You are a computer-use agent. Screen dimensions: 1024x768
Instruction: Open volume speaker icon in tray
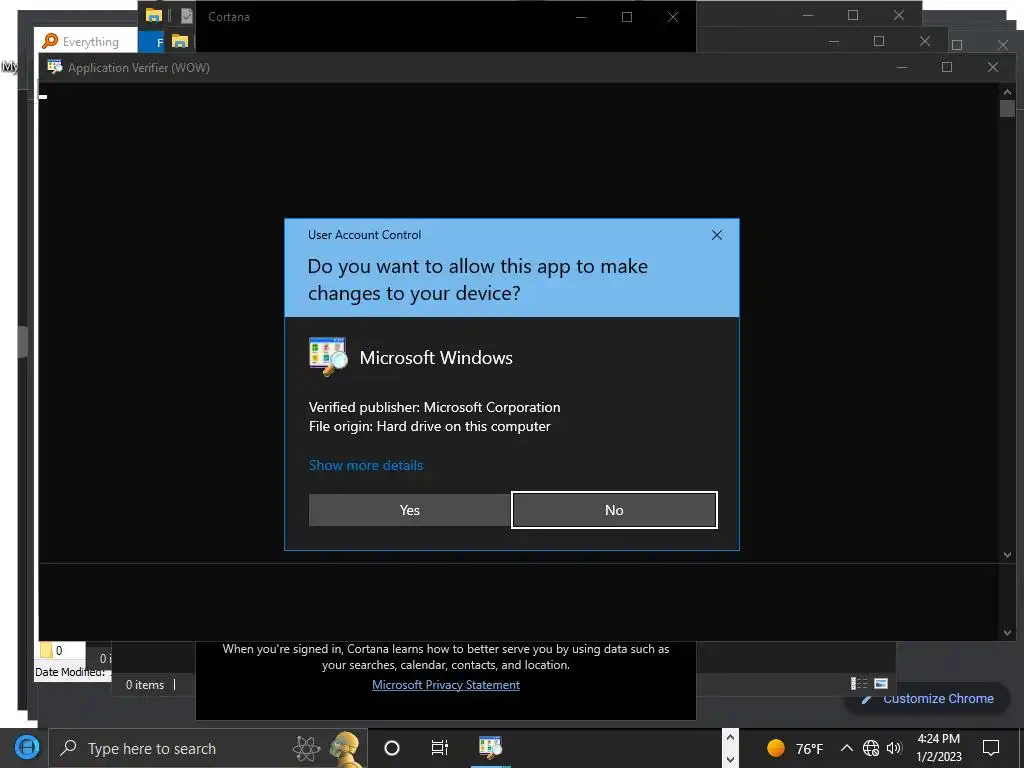point(894,748)
